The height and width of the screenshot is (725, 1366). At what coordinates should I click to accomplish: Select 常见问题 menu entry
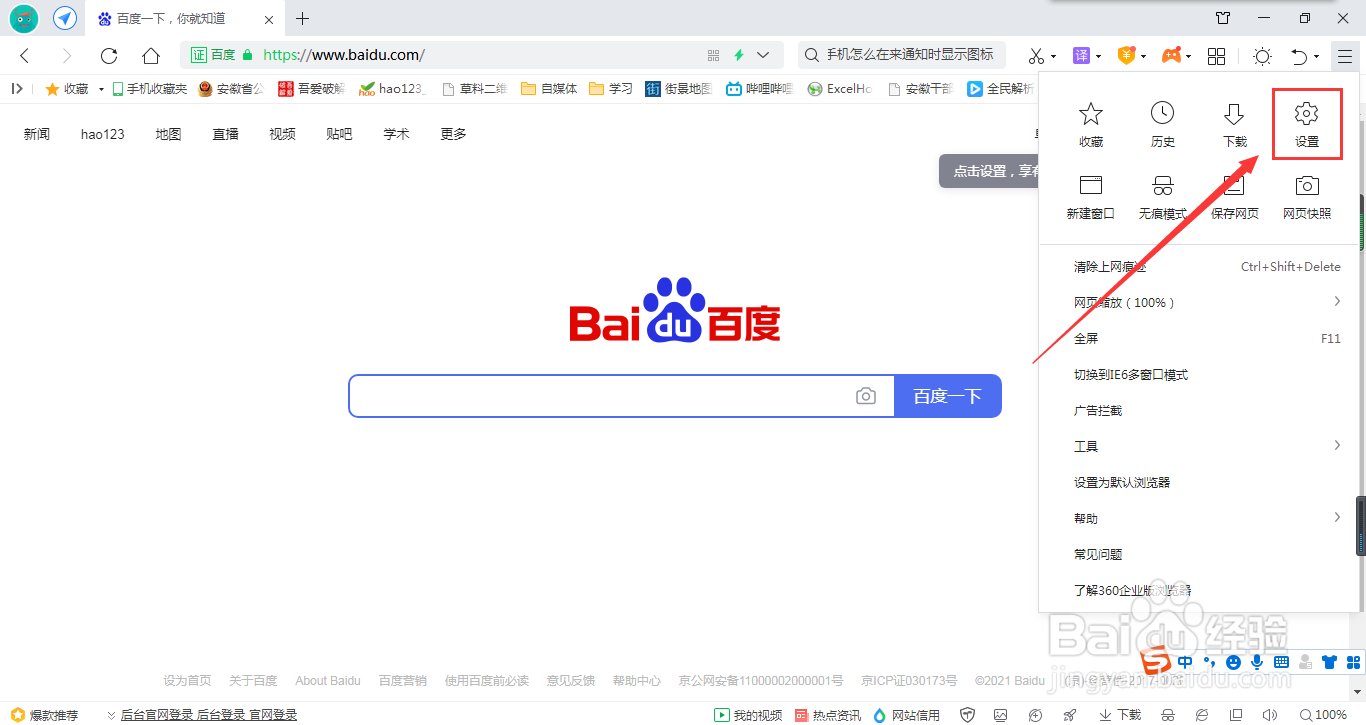tap(1200, 554)
